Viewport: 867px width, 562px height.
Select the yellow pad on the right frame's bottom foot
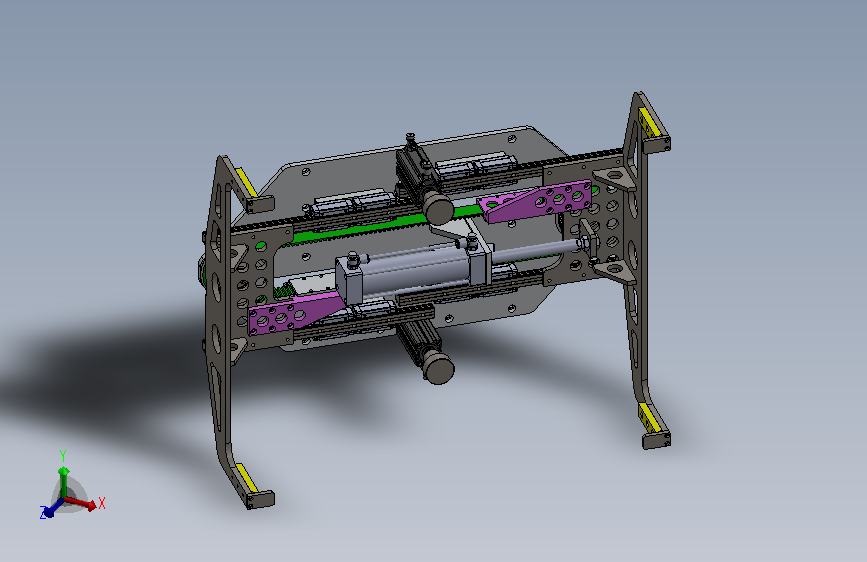click(649, 418)
